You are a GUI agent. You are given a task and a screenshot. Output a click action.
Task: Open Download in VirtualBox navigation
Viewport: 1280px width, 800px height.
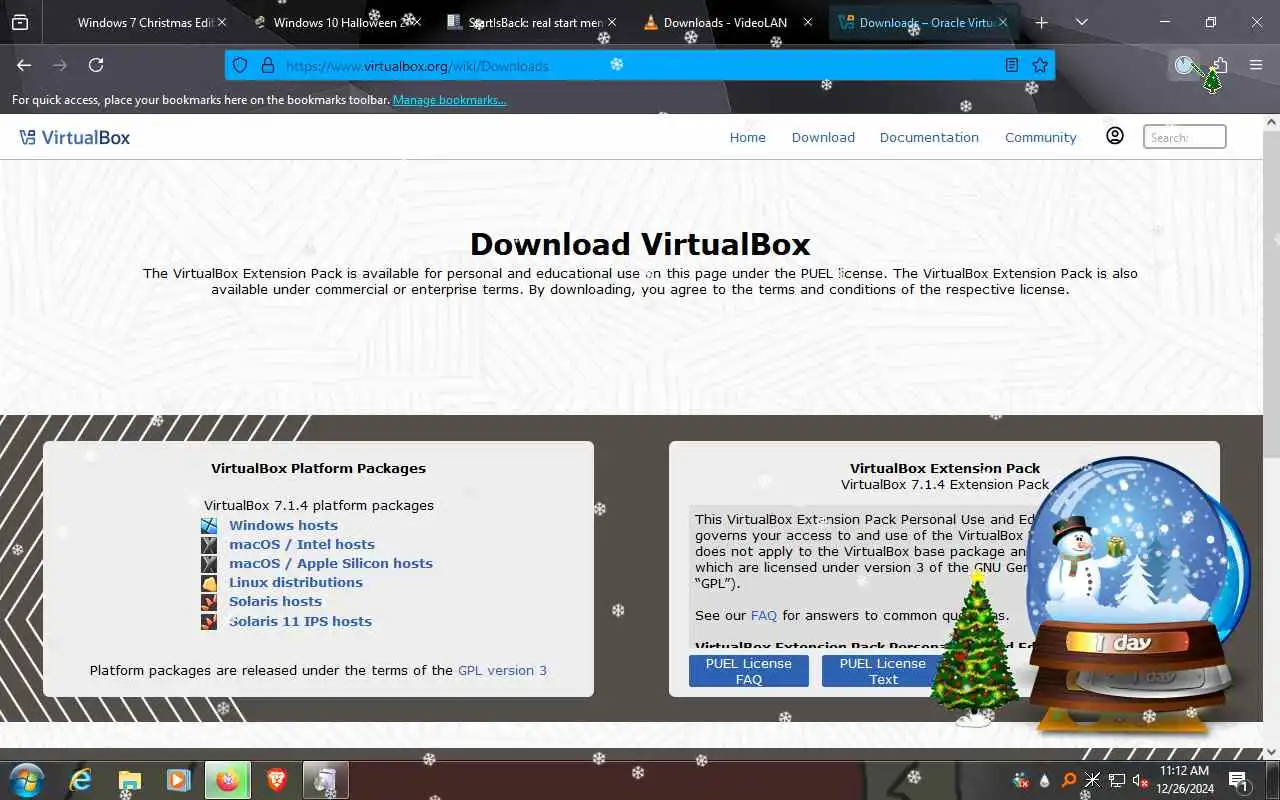(x=823, y=137)
